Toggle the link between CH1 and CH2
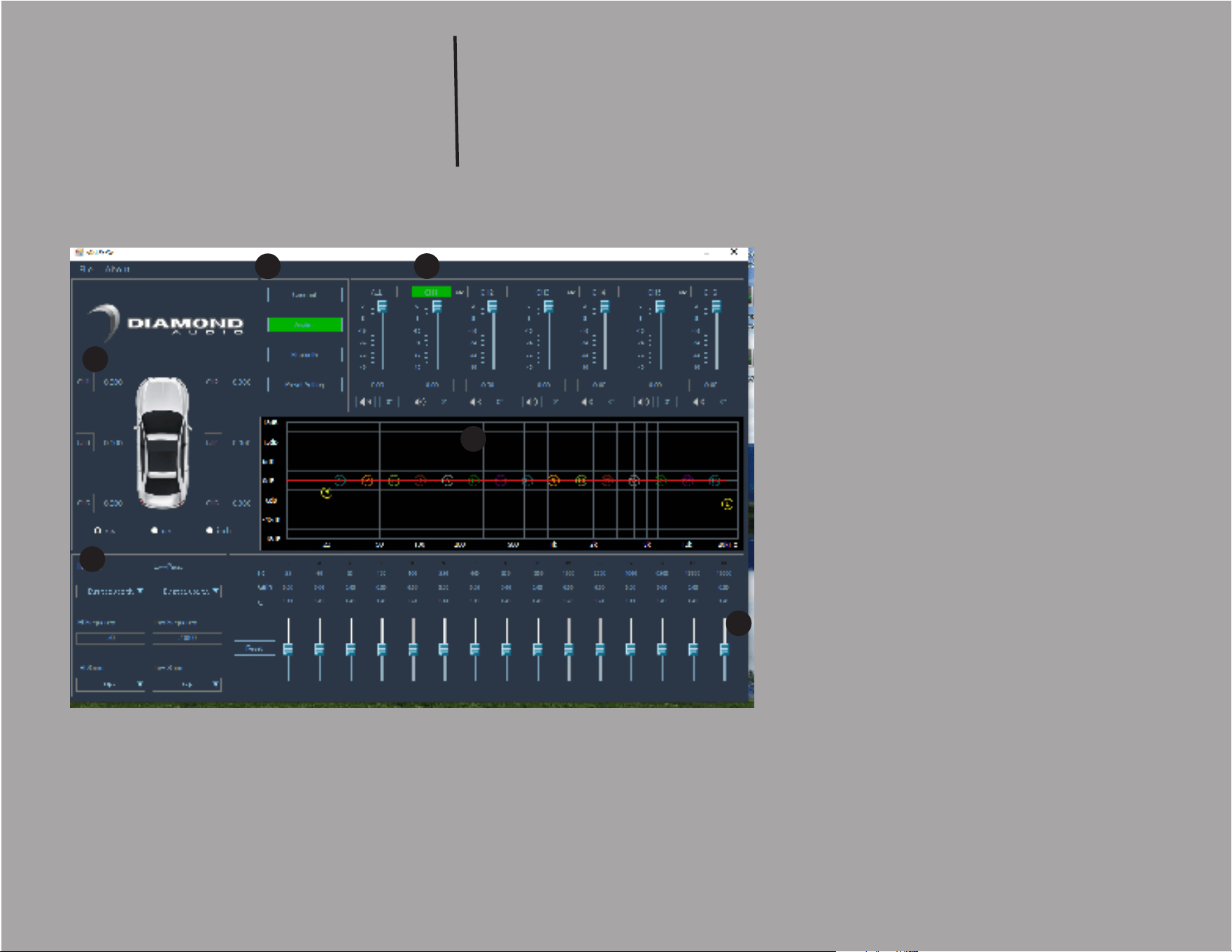The width and height of the screenshot is (1232, 952). 460,292
